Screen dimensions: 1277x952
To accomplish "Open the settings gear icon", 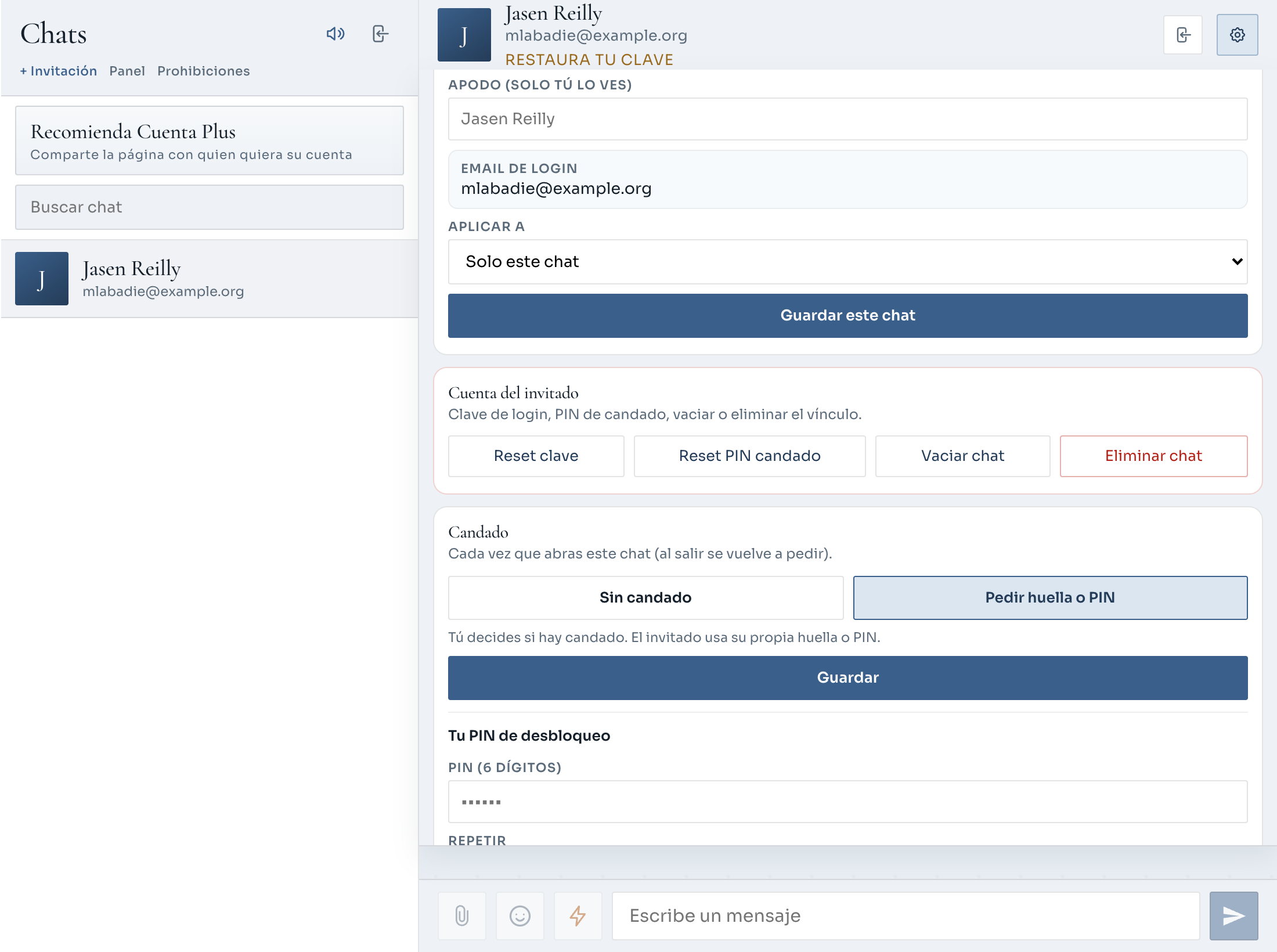I will tap(1237, 35).
